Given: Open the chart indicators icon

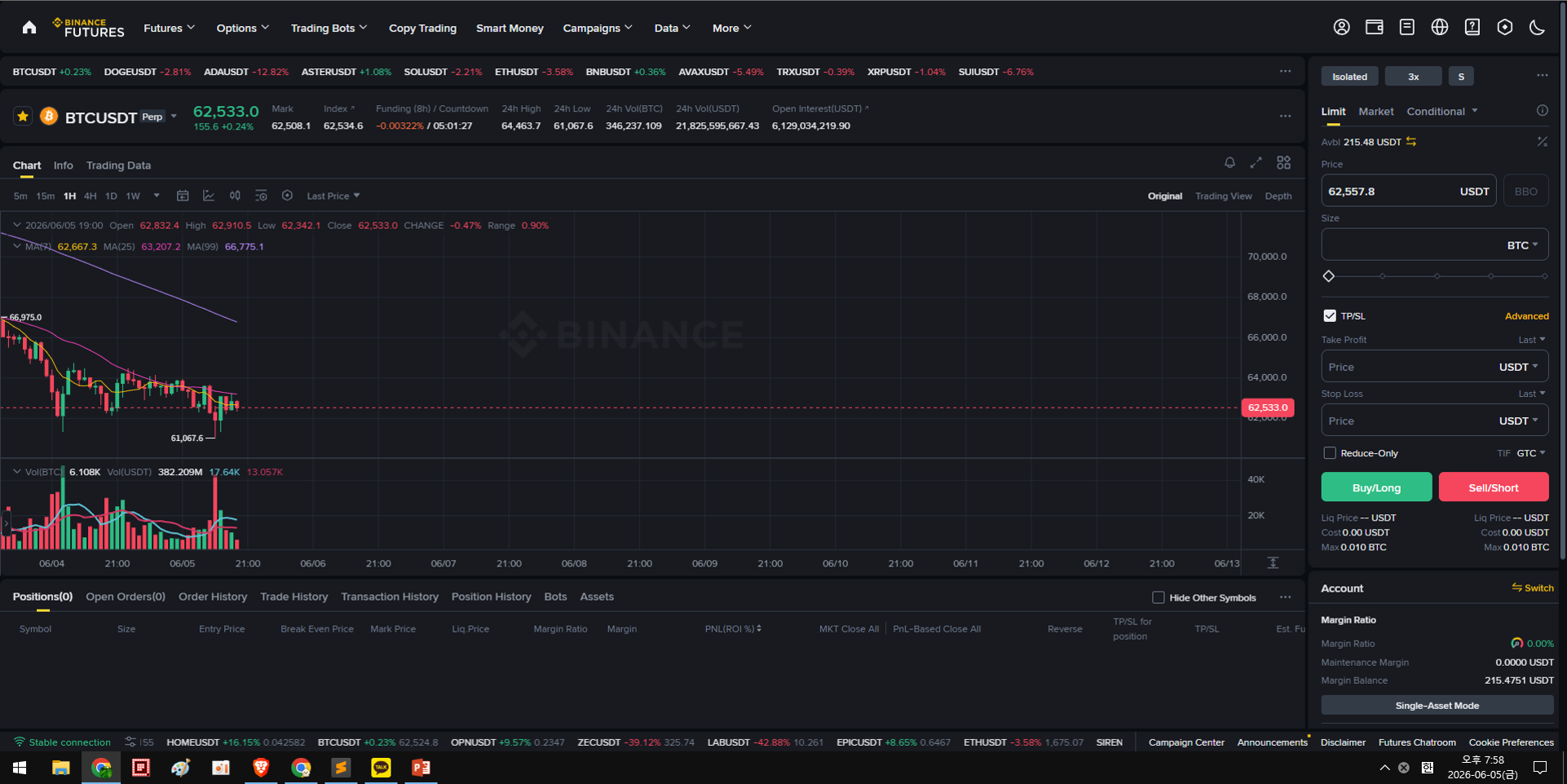Looking at the screenshot, I should tap(209, 196).
